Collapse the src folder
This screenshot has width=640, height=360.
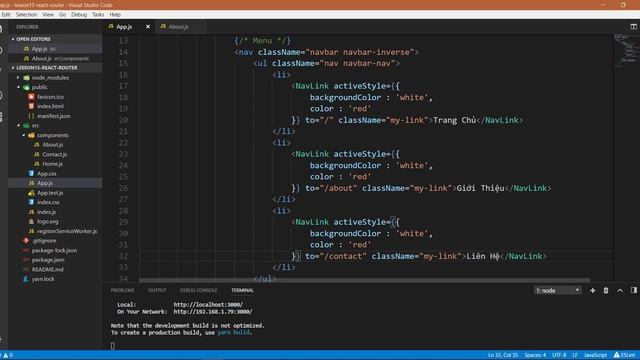point(35,125)
